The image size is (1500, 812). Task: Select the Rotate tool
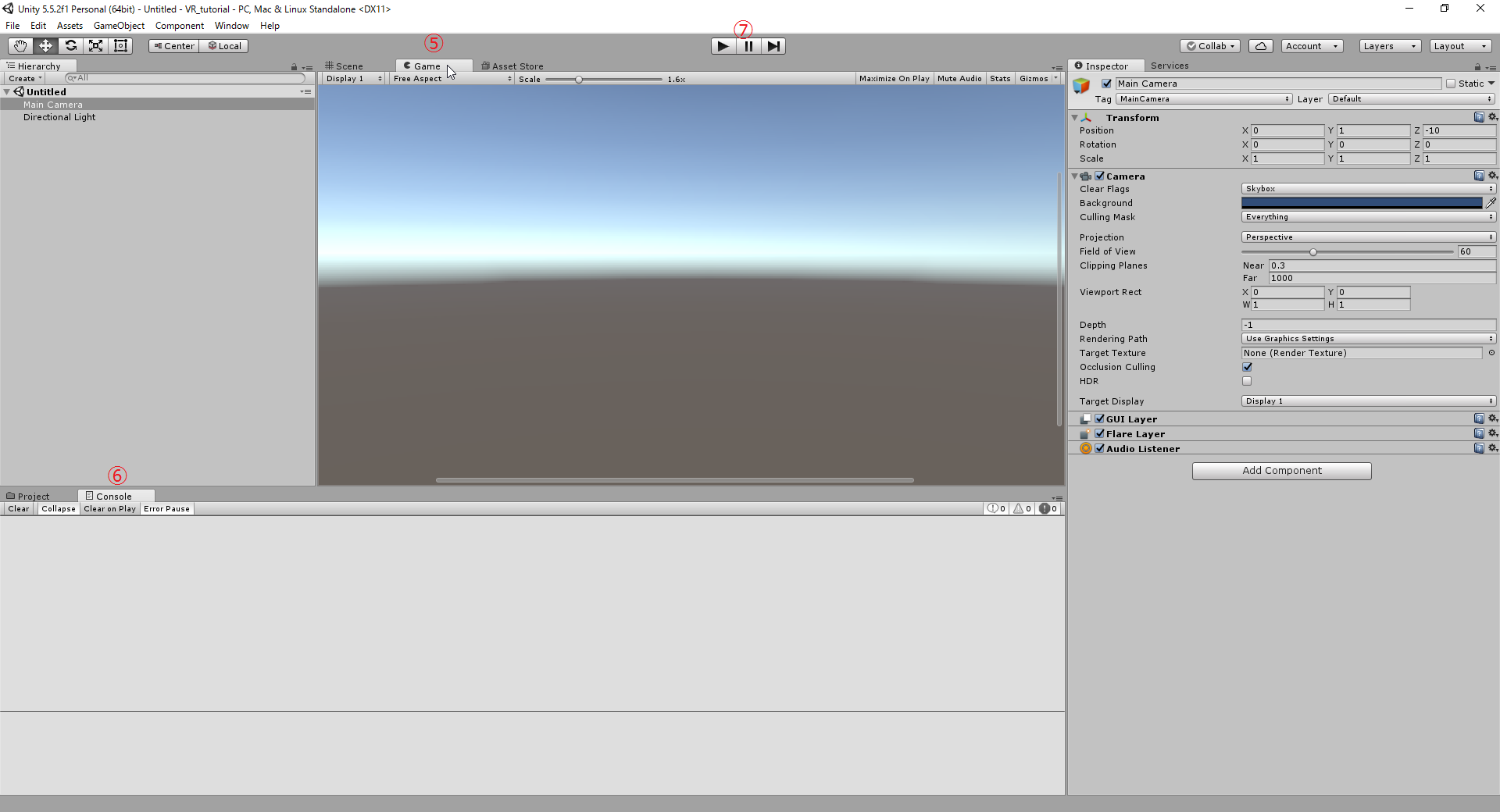[70, 46]
